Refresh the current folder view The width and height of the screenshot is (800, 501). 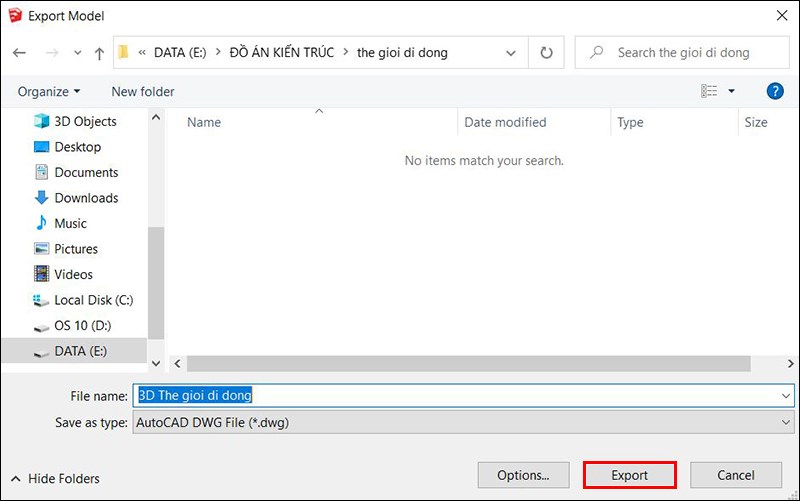pos(546,53)
